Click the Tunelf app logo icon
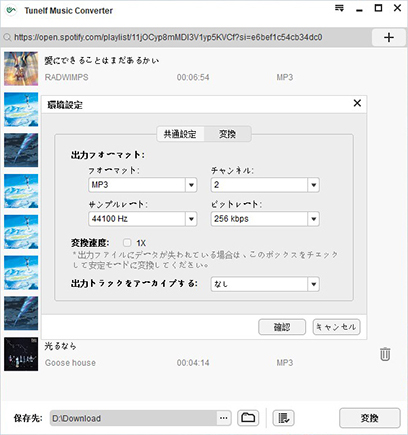Screen dimensions: 408x435 point(11,10)
